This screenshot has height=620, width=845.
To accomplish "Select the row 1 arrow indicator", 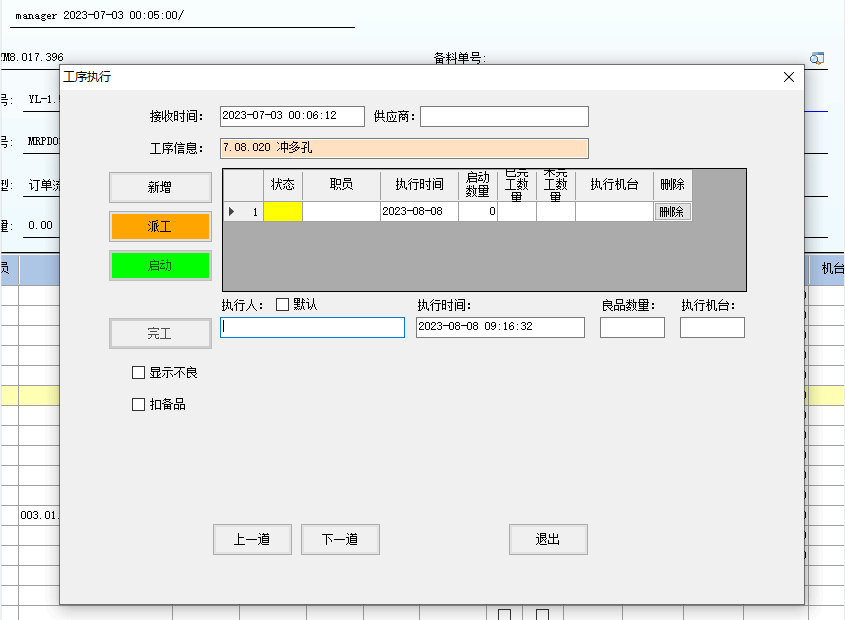I will pos(233,212).
